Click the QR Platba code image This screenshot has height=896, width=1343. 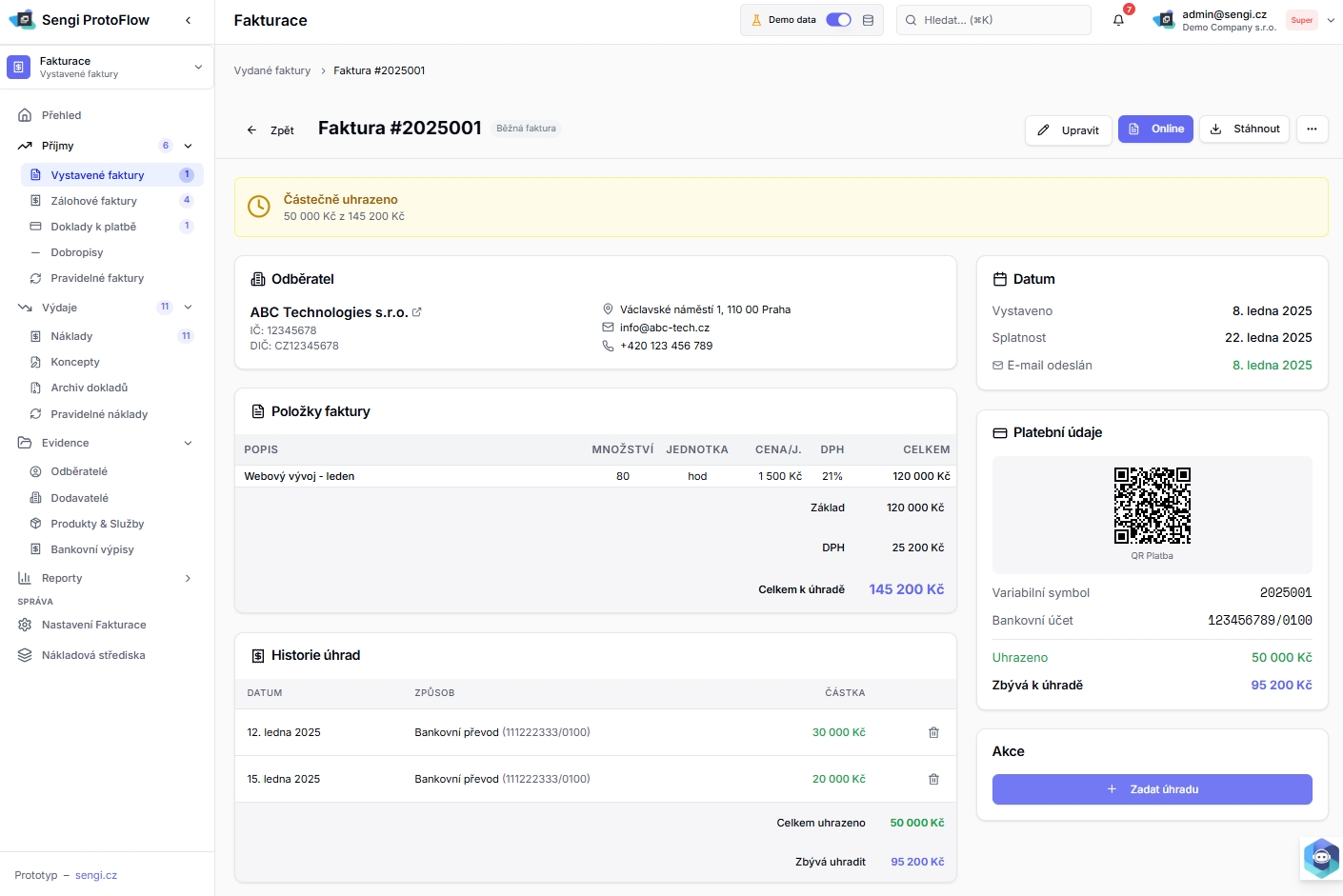point(1152,506)
